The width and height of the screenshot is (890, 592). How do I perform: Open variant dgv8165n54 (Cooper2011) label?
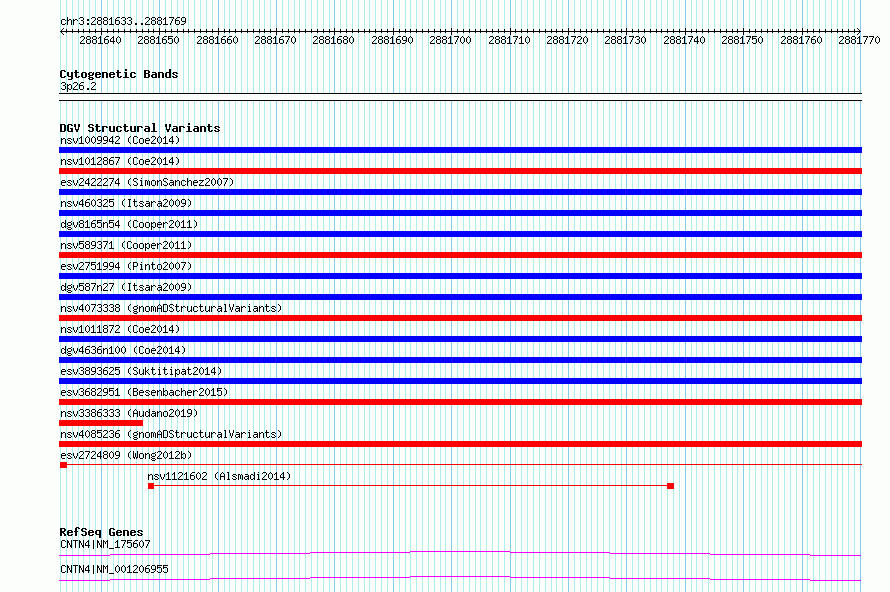[x=129, y=224]
